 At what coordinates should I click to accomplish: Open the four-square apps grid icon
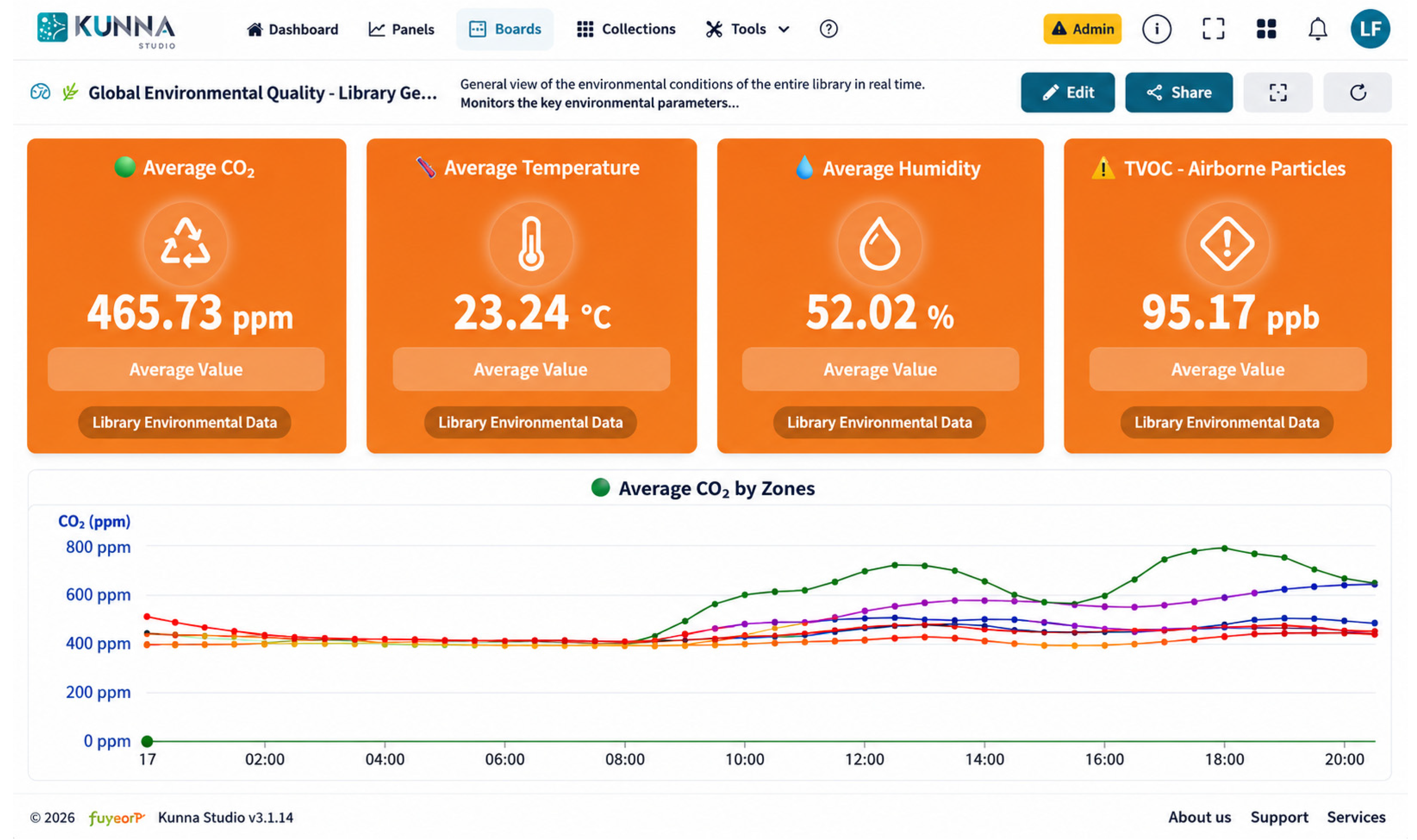coord(1266,29)
